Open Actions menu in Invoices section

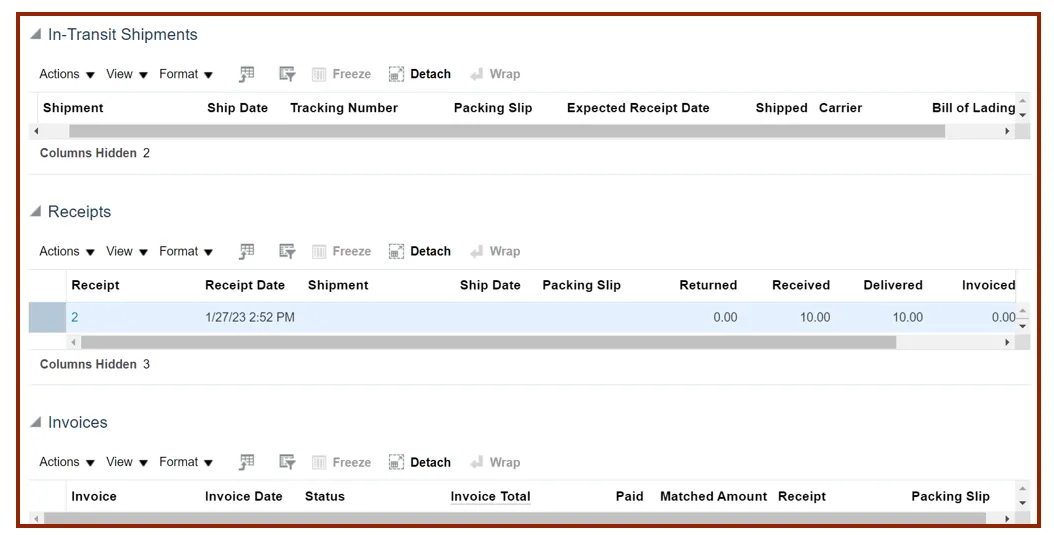pos(67,462)
